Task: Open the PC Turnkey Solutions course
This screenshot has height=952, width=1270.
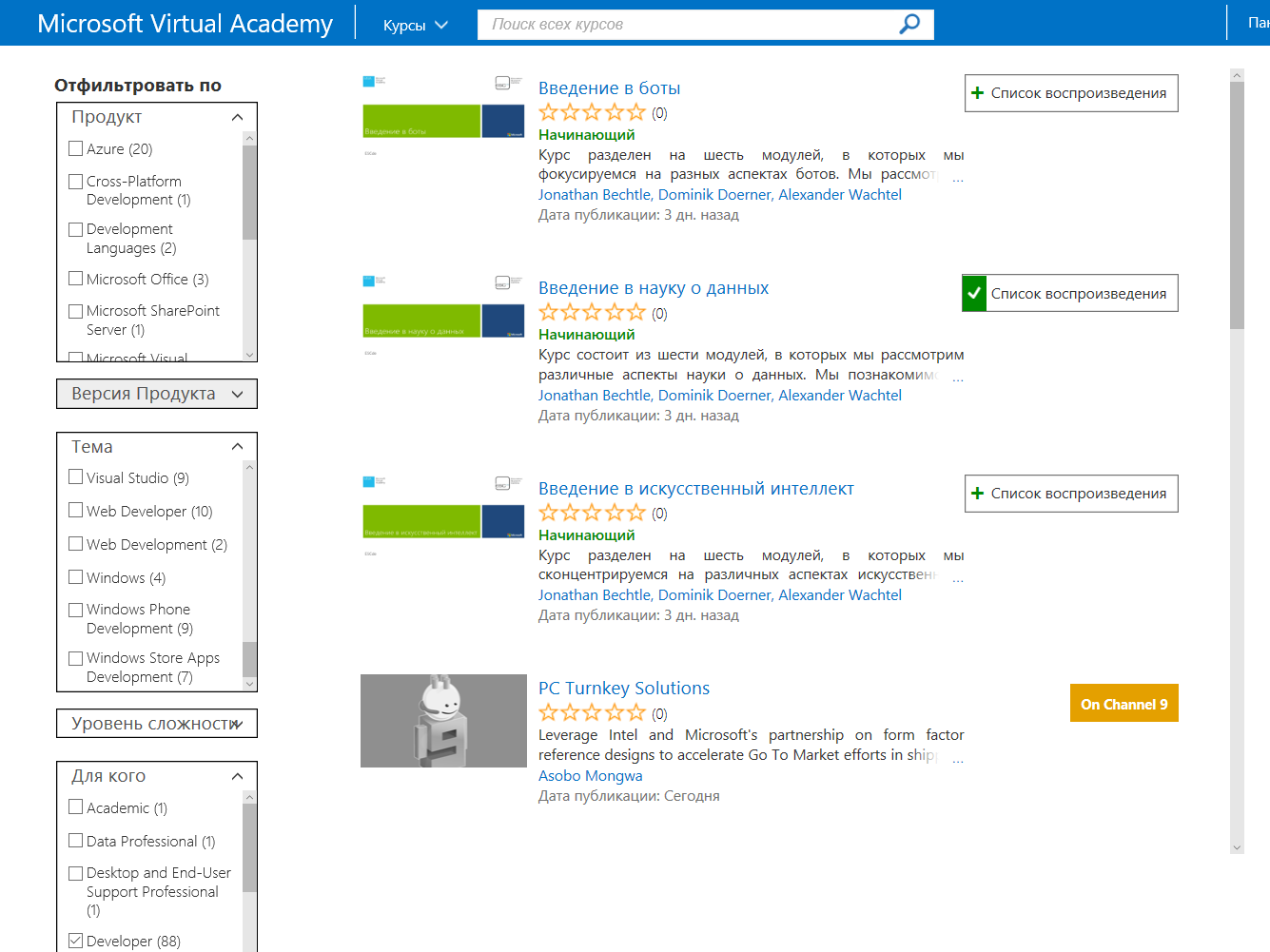Action: tap(624, 689)
